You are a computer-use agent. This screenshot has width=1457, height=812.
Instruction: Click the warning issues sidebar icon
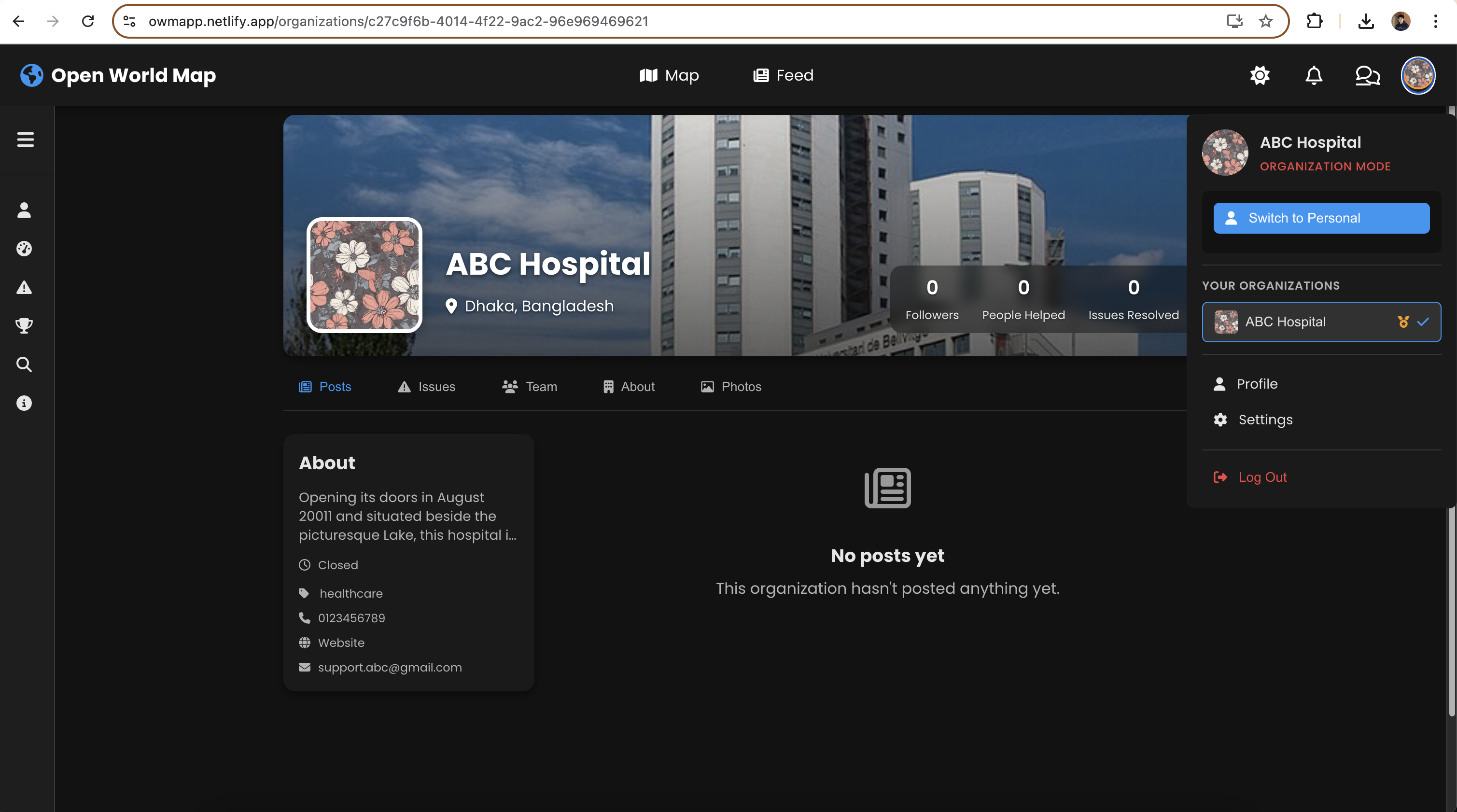tap(24, 287)
